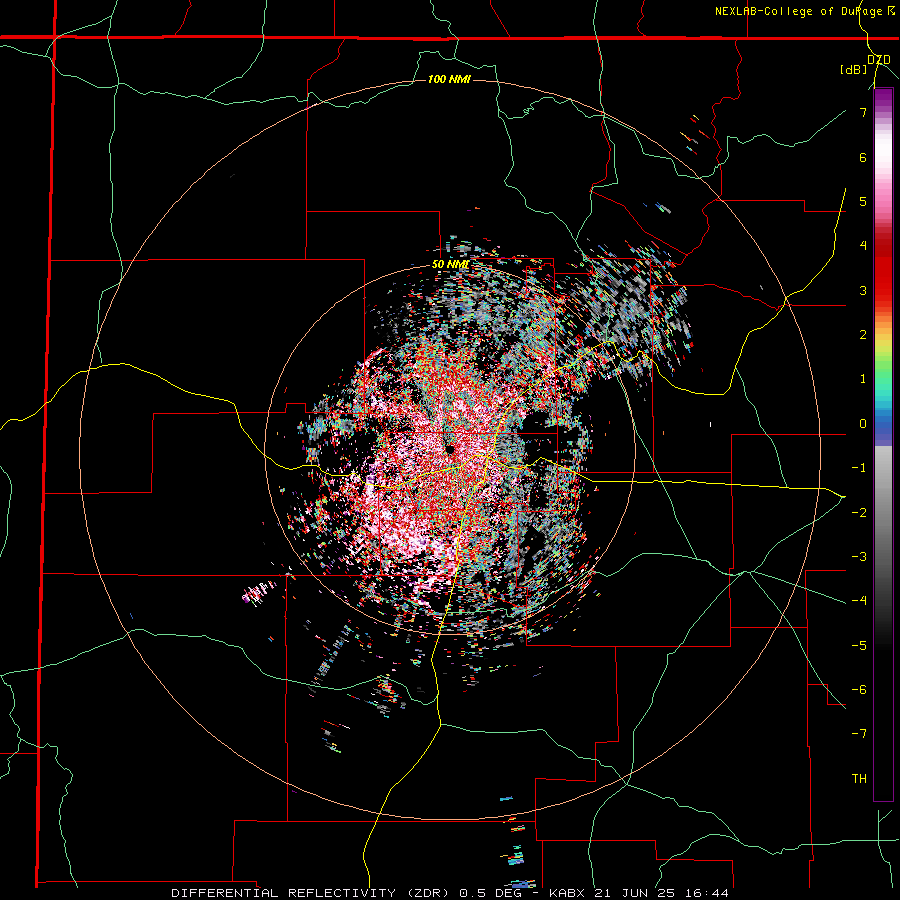This screenshot has width=900, height=900.
Task: Click the 5 value on the color scale
Action: (x=863, y=201)
